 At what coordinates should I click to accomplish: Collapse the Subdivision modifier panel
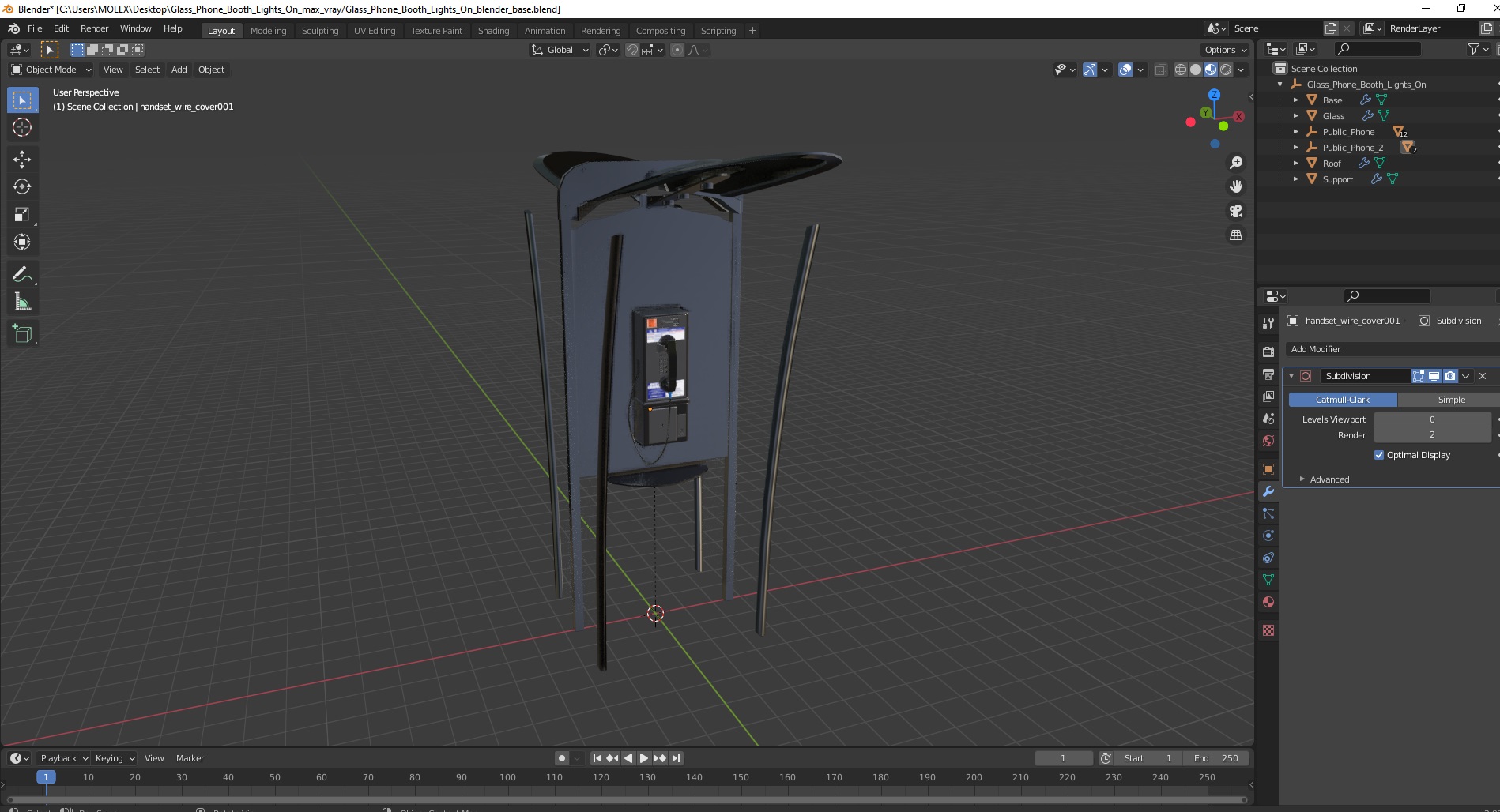point(1291,376)
